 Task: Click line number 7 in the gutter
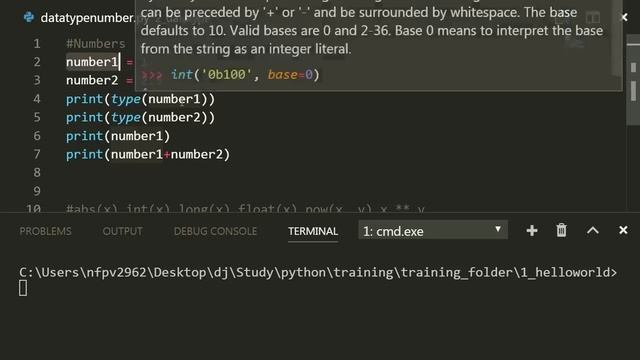click(x=37, y=154)
